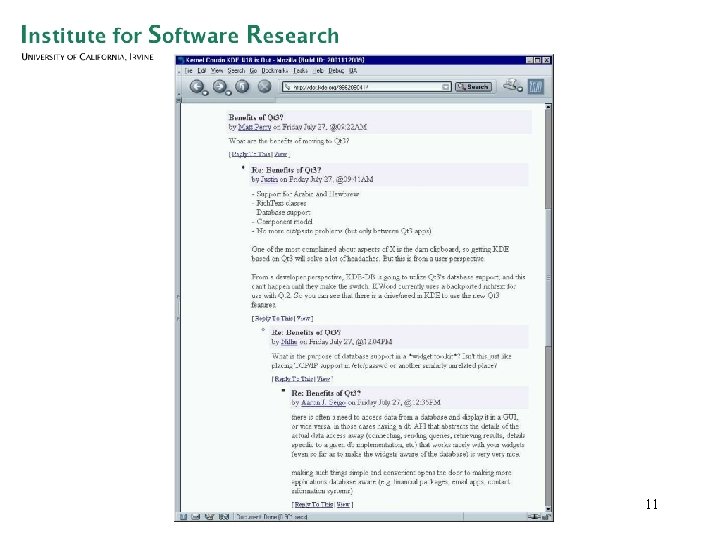The height and width of the screenshot is (540, 720).
Task: Click "Re: Benefits of Qt3?" heading by Justin
Action: tap(286, 170)
